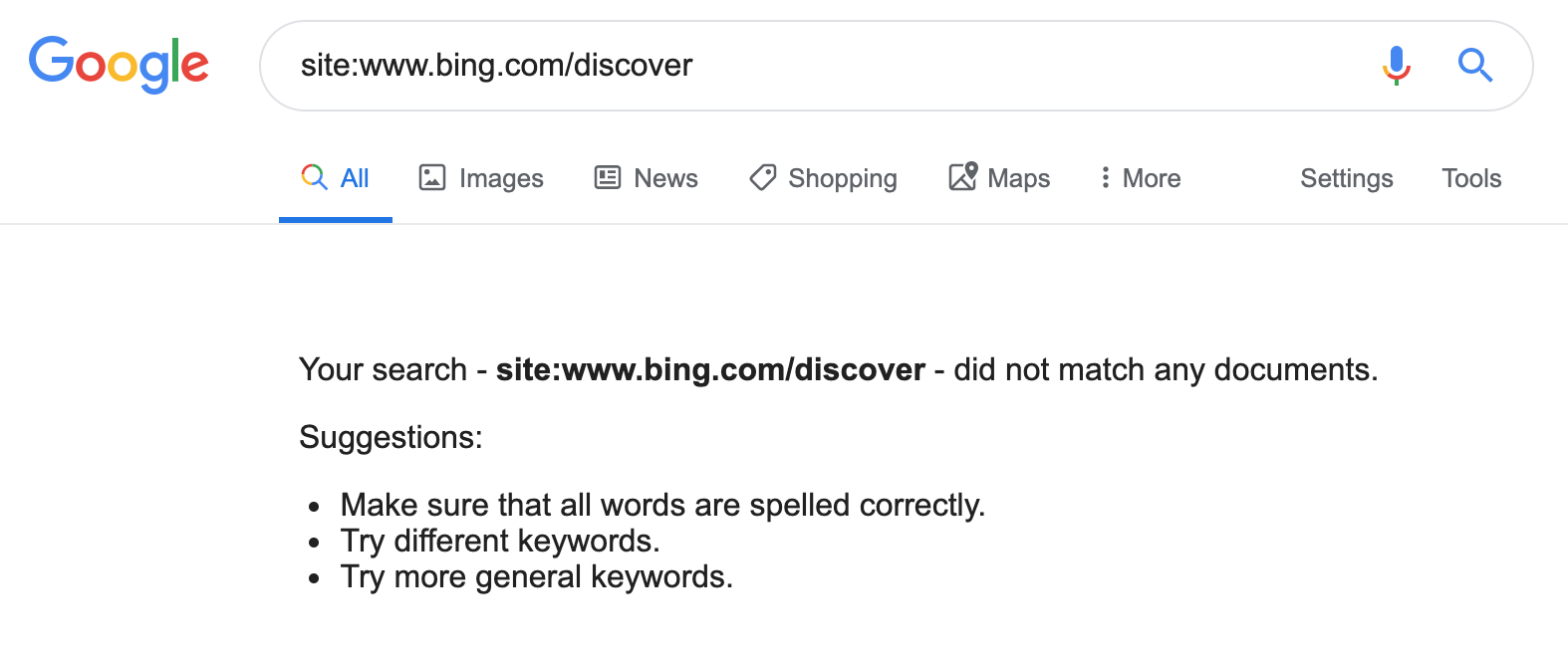Image resolution: width=1568 pixels, height=659 pixels.
Task: Open the Tools filter options
Action: 1471,178
